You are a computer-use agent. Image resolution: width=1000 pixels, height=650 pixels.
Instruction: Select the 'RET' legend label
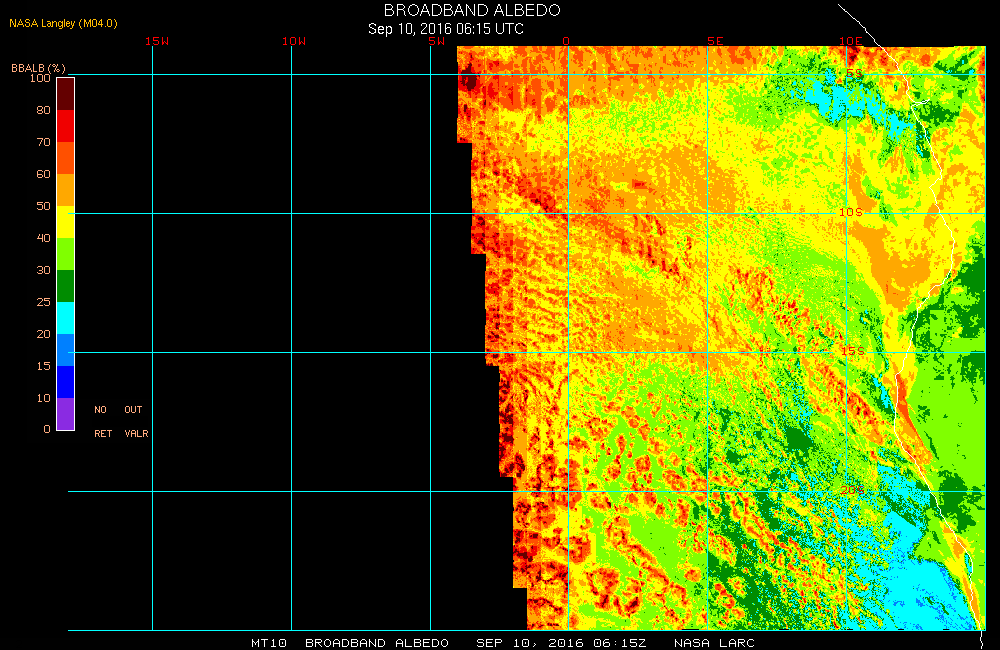pos(103,434)
